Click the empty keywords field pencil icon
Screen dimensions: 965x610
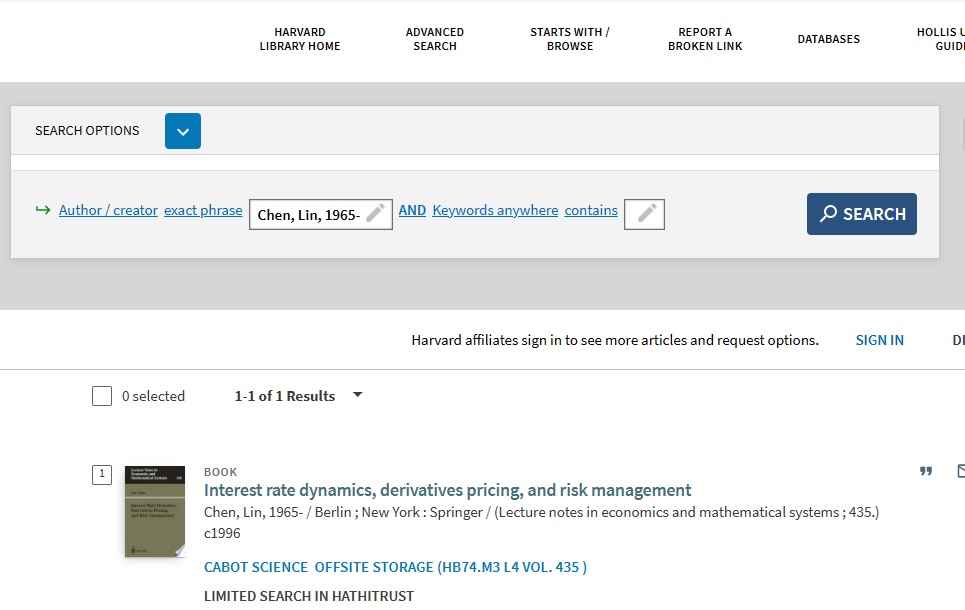coord(646,214)
